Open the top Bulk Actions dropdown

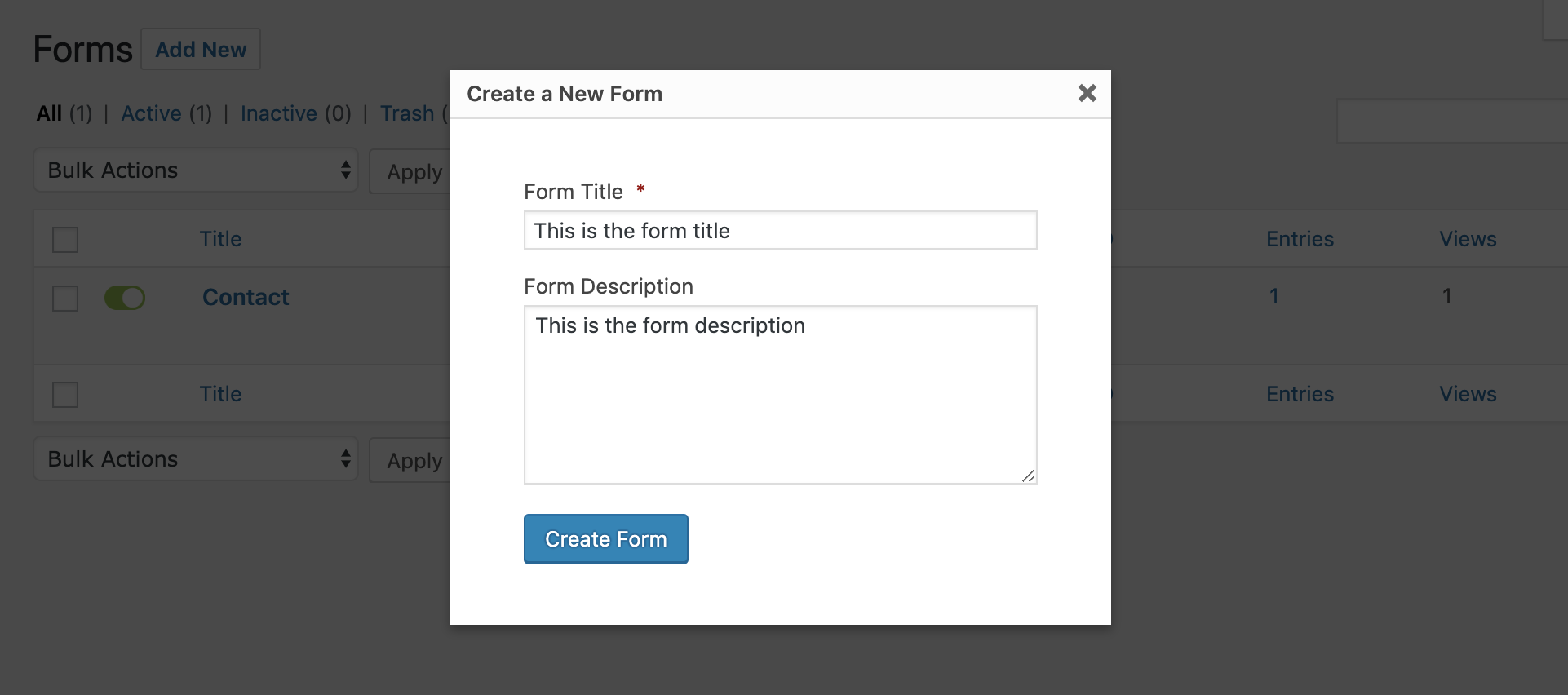click(196, 170)
